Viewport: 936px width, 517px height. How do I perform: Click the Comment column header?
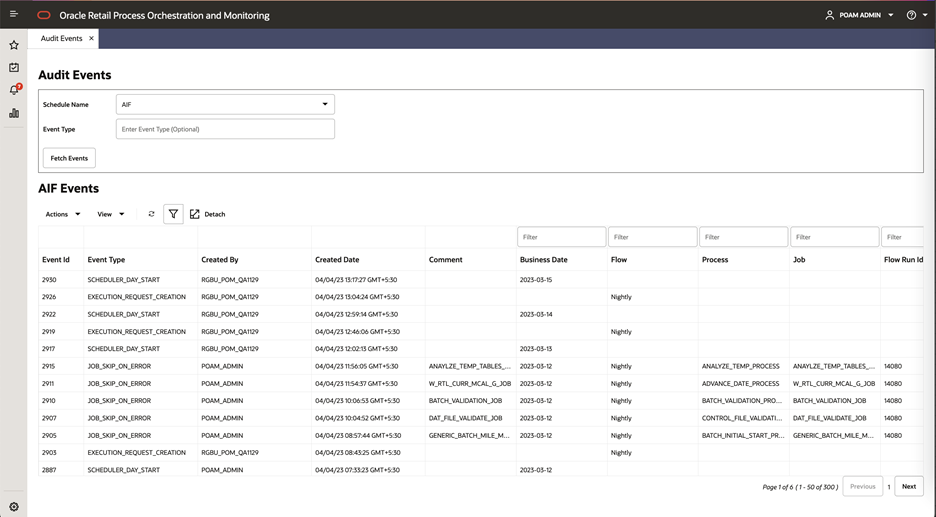(445, 260)
